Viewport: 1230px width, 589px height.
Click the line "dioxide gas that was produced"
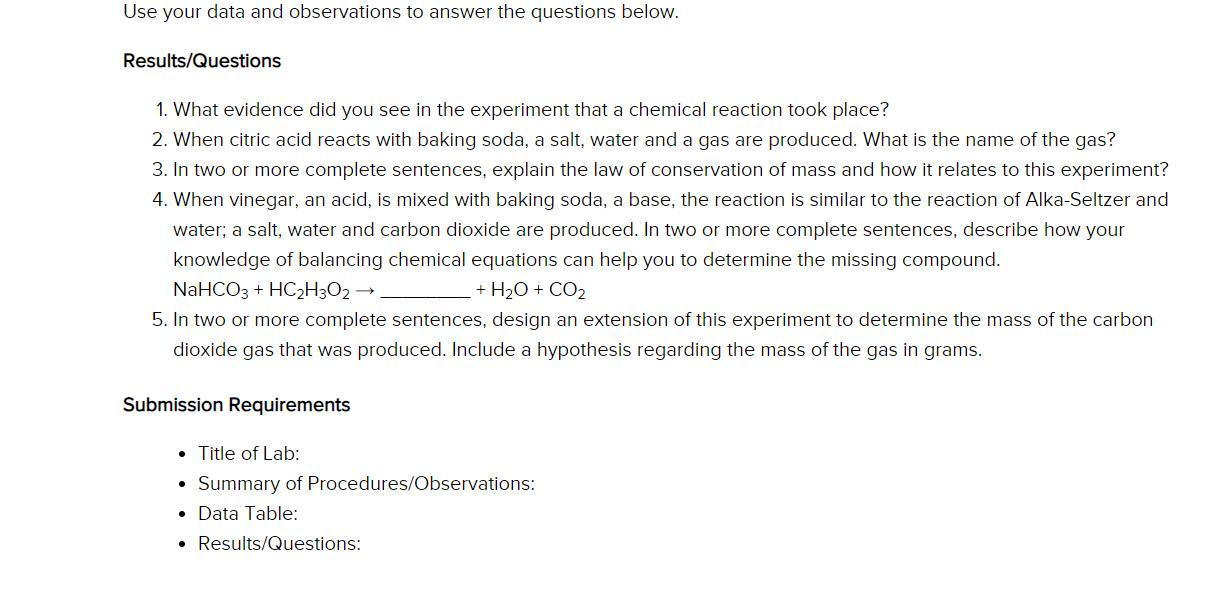click(x=577, y=350)
